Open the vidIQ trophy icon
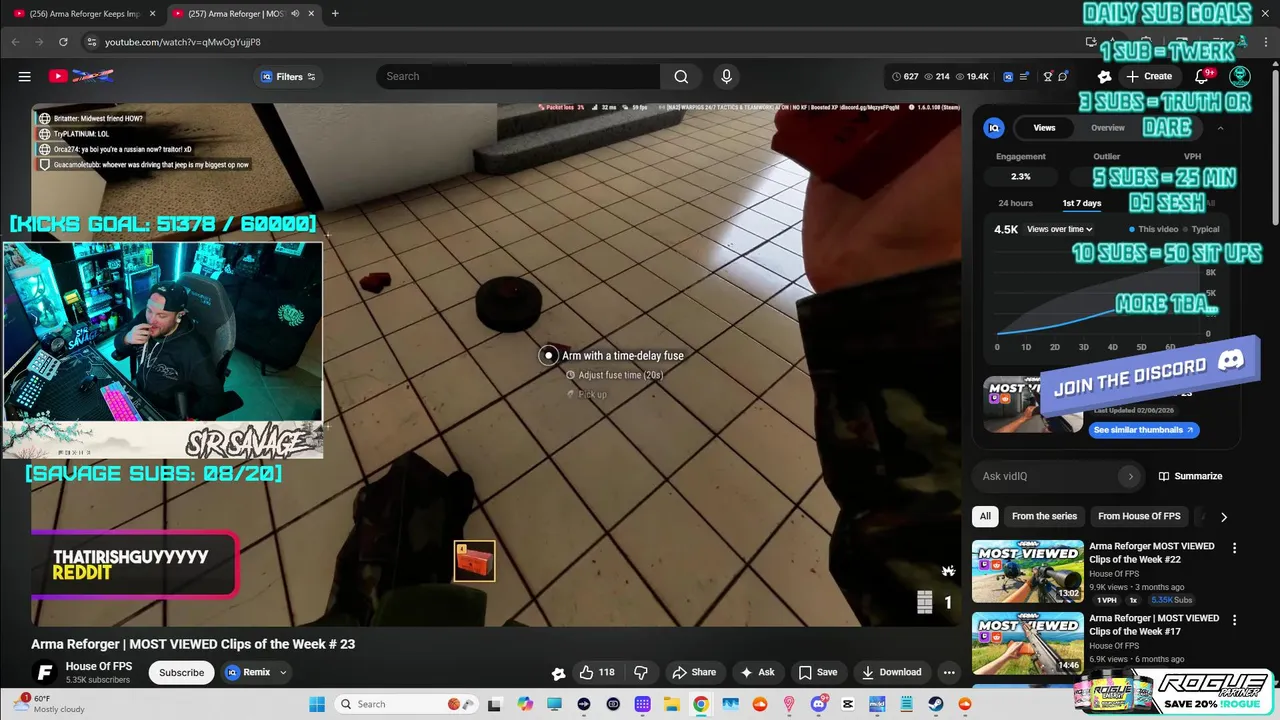 pos(1047,76)
